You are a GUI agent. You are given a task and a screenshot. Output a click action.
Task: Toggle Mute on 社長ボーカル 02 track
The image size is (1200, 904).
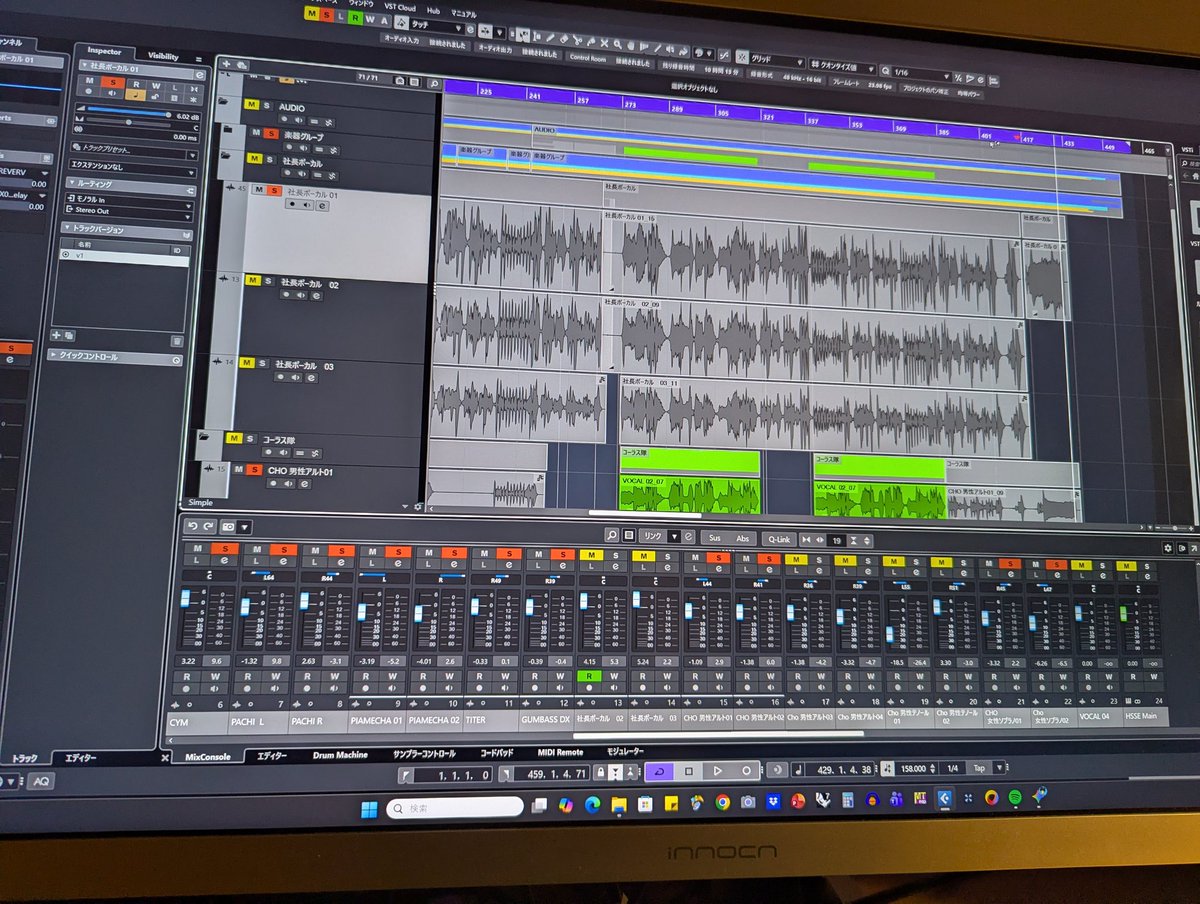252,281
